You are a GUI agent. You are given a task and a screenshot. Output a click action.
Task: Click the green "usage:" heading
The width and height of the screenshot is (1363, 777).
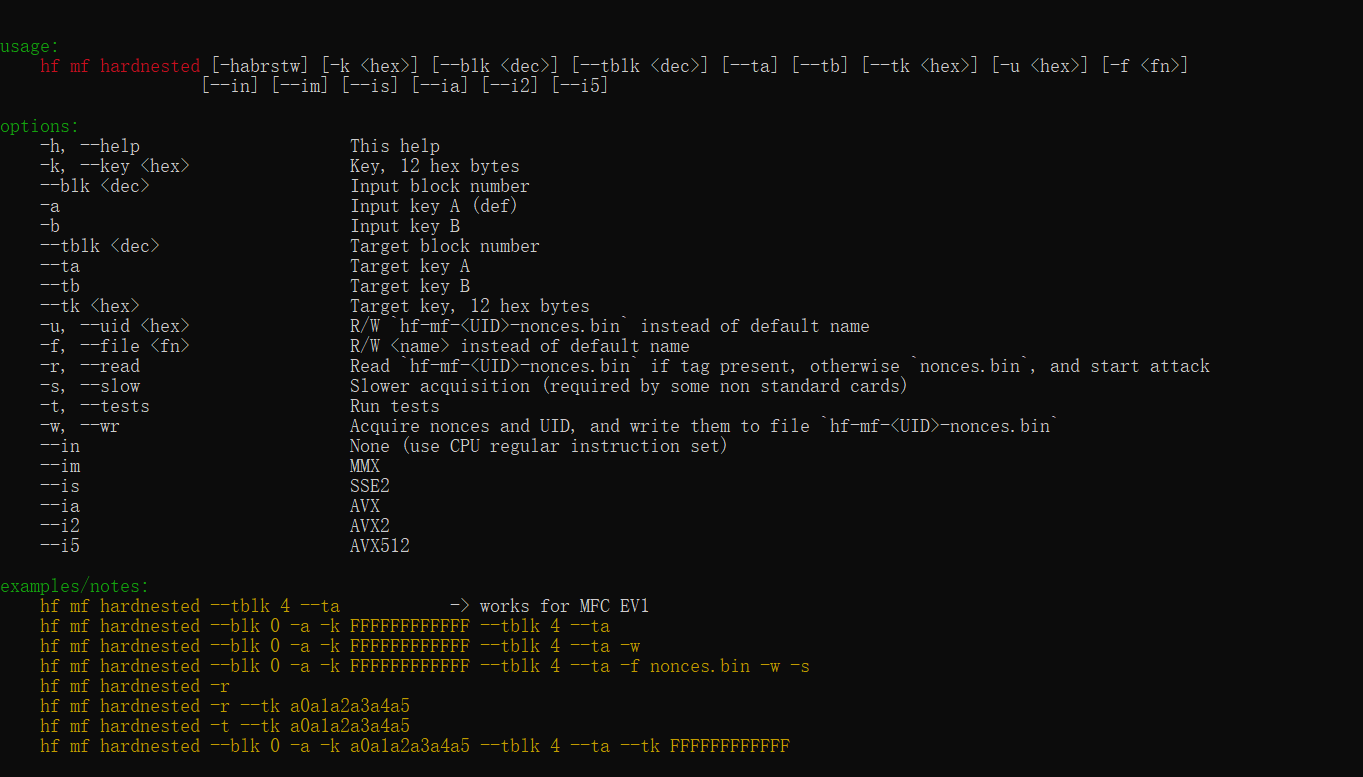(30, 46)
